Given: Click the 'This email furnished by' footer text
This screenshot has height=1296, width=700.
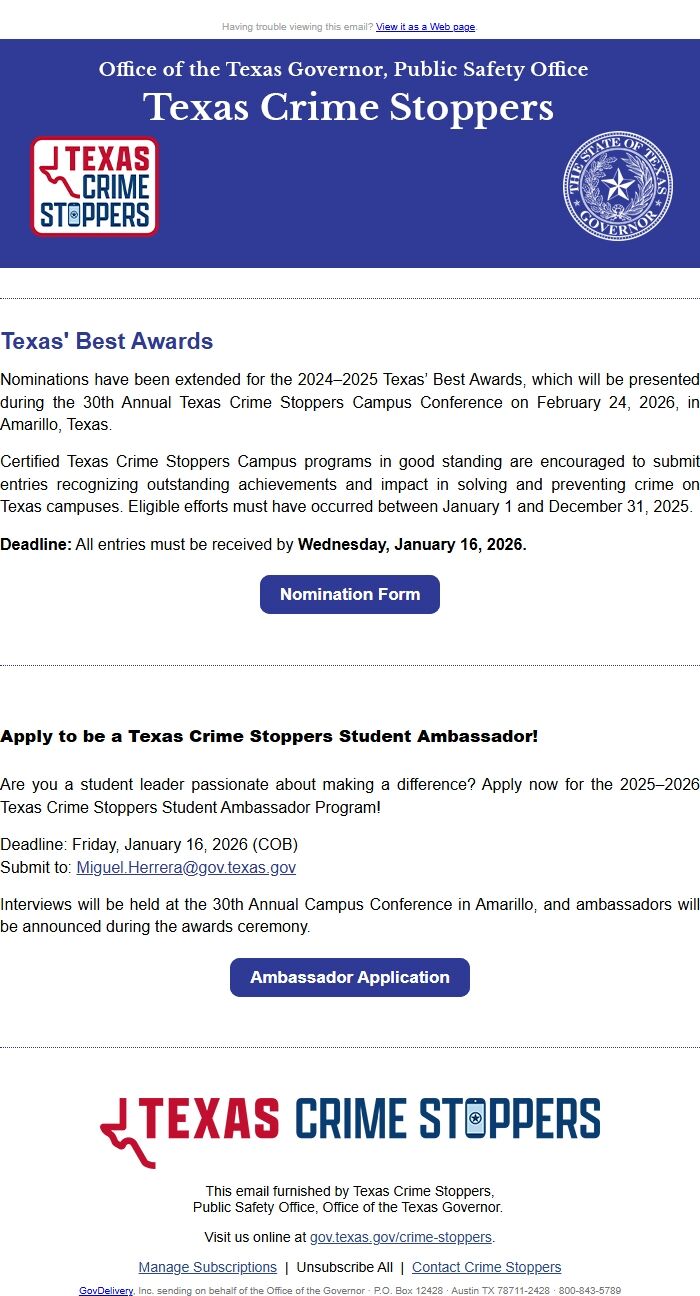Looking at the screenshot, I should click(349, 1191).
